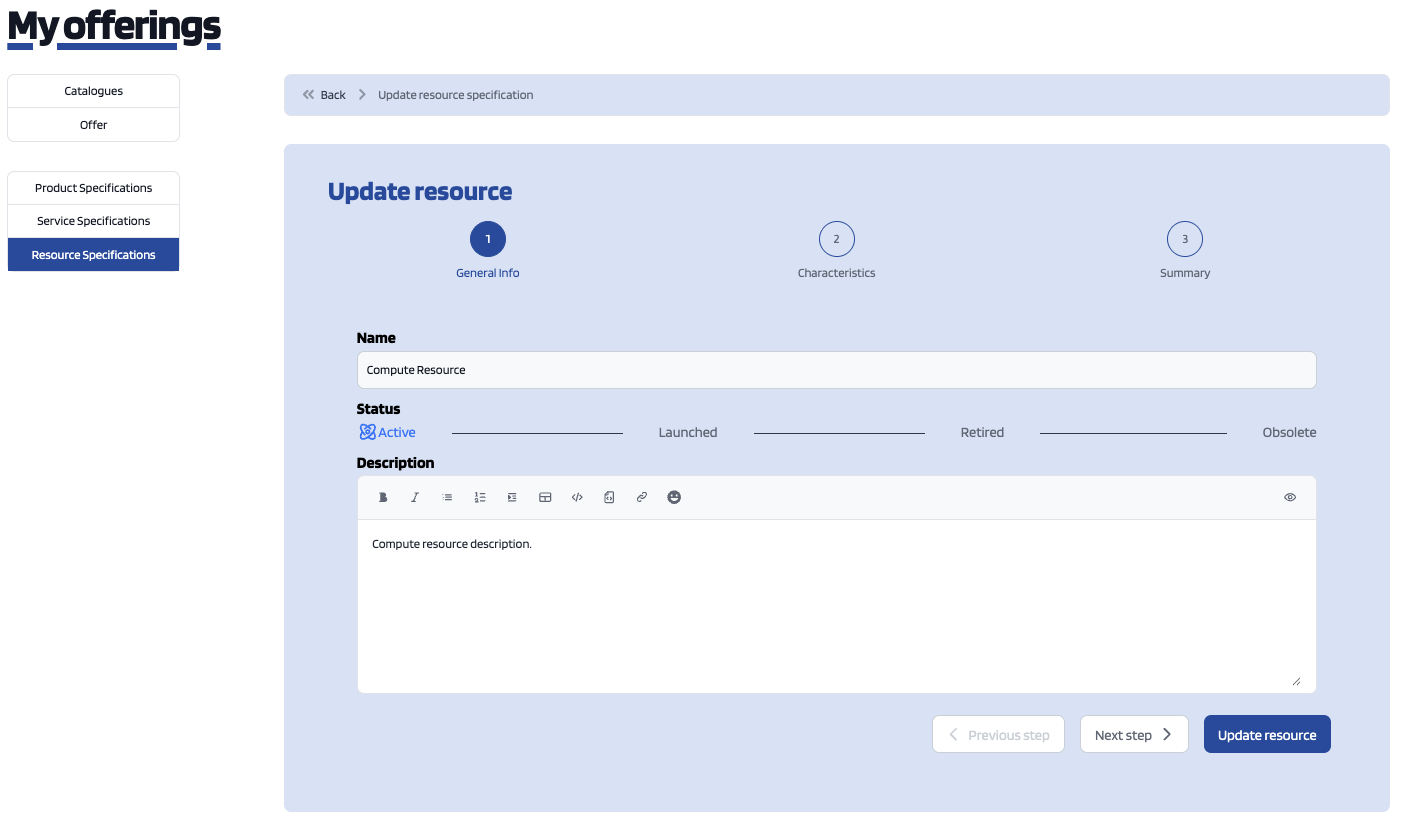The width and height of the screenshot is (1403, 823).
Task: Toggle description preview with the eye icon
Action: tap(1290, 497)
